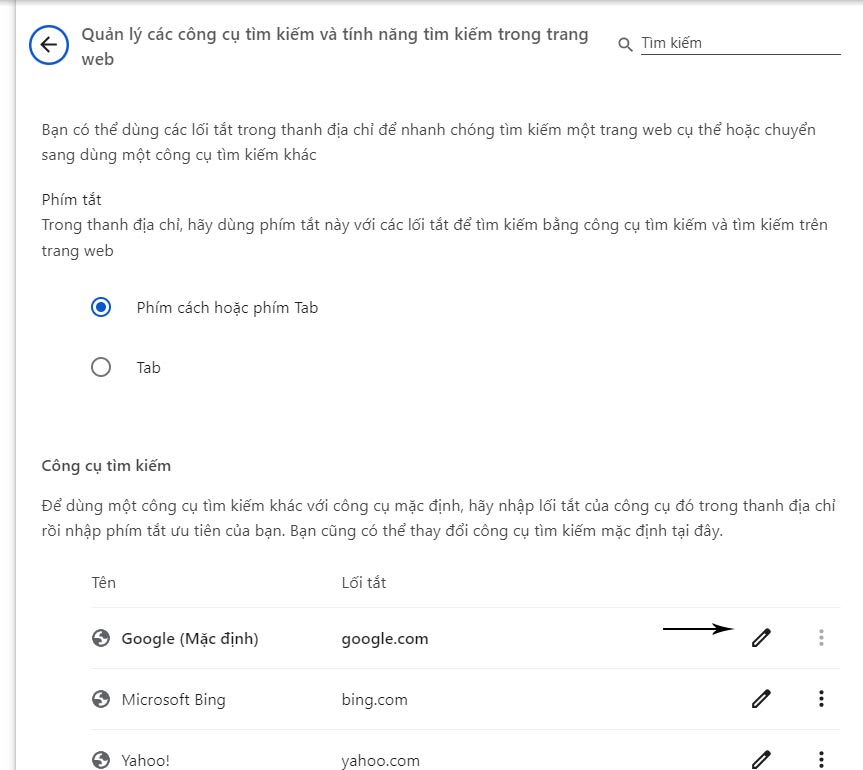Open the edit pencil for Google (Mặc định)
Screen dimensions: 863x770
761,637
